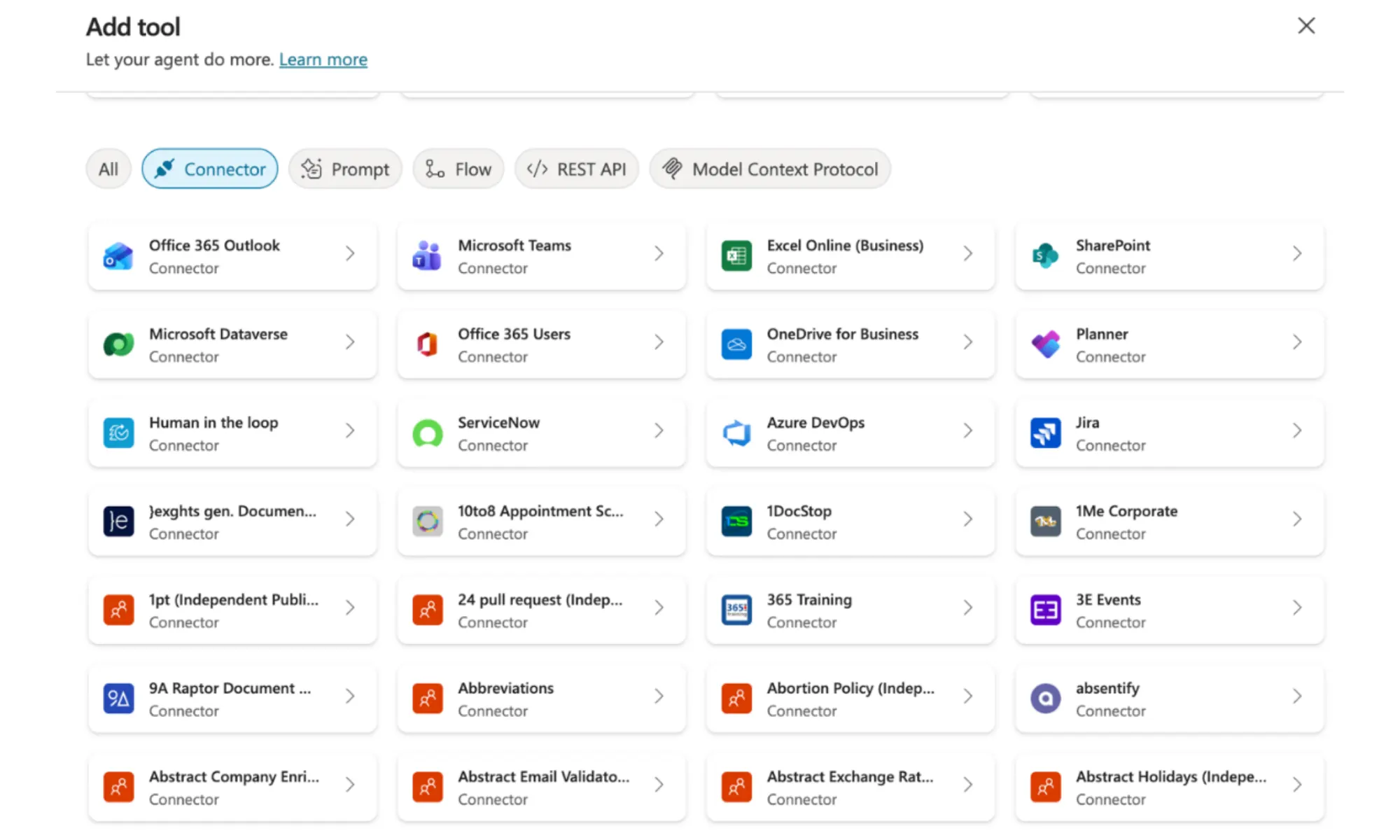Select the "1DocStop" connector label
Screen dimensions: 1400x840
pyautogui.click(x=799, y=511)
